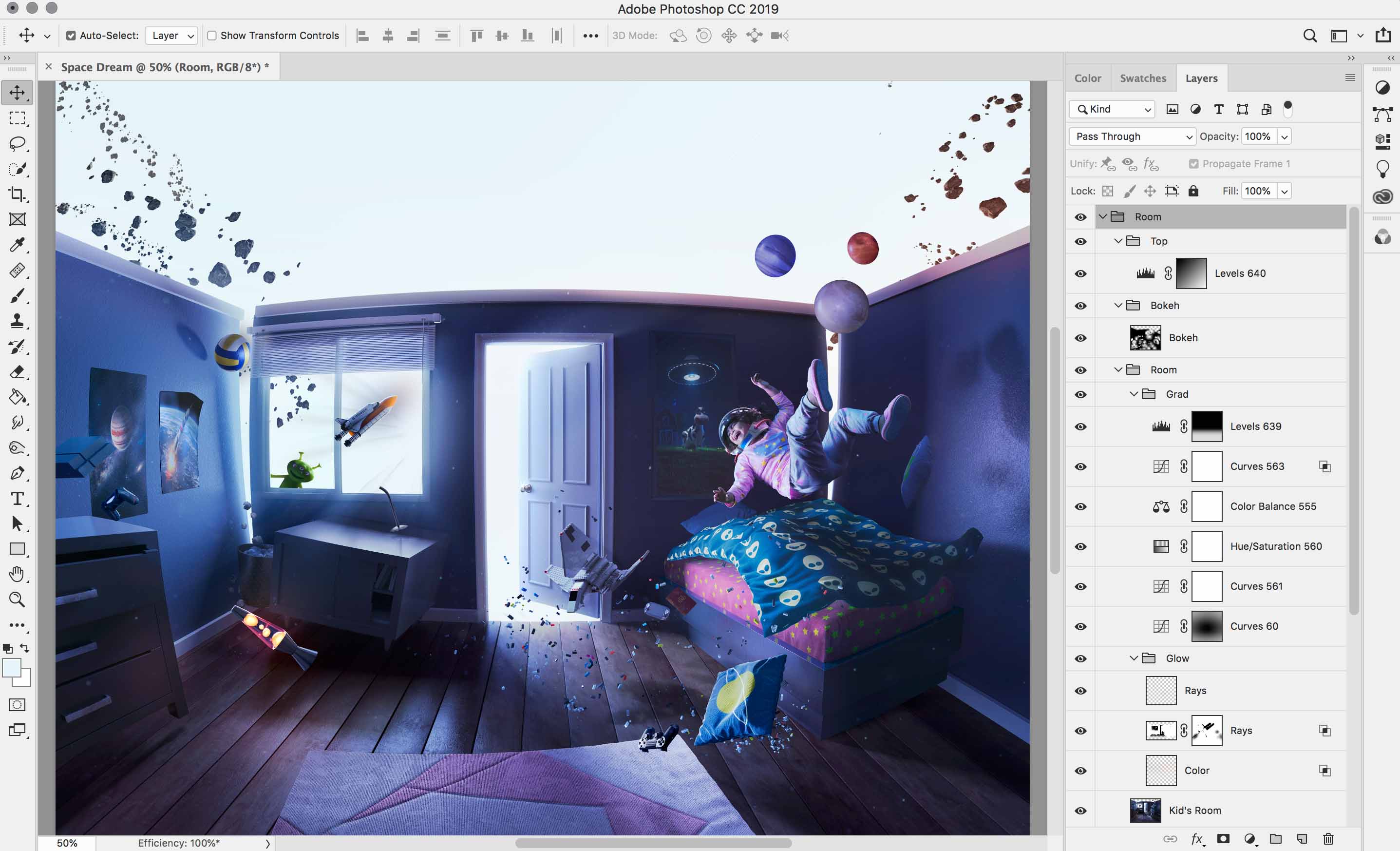Toggle visibility of Bokeh layer
The height and width of the screenshot is (851, 1400).
pos(1081,337)
